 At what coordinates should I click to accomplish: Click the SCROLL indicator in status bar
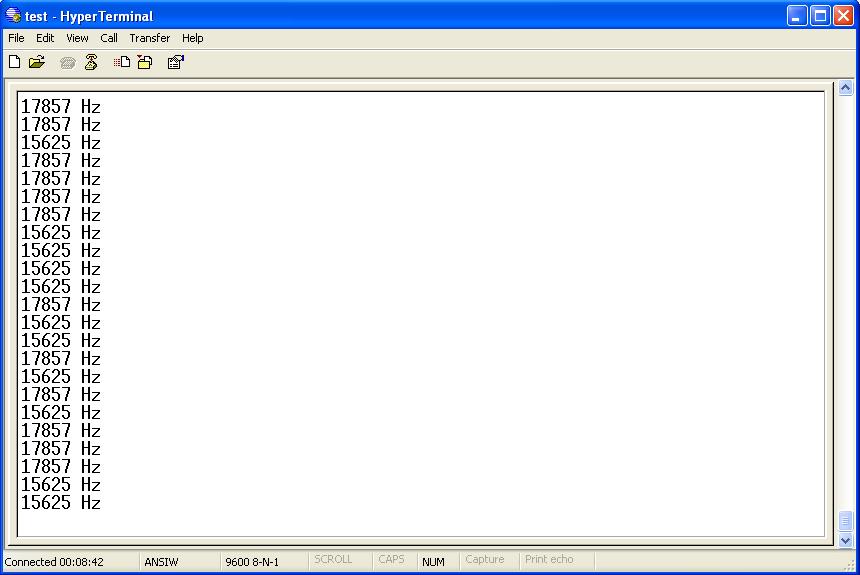click(x=333, y=559)
